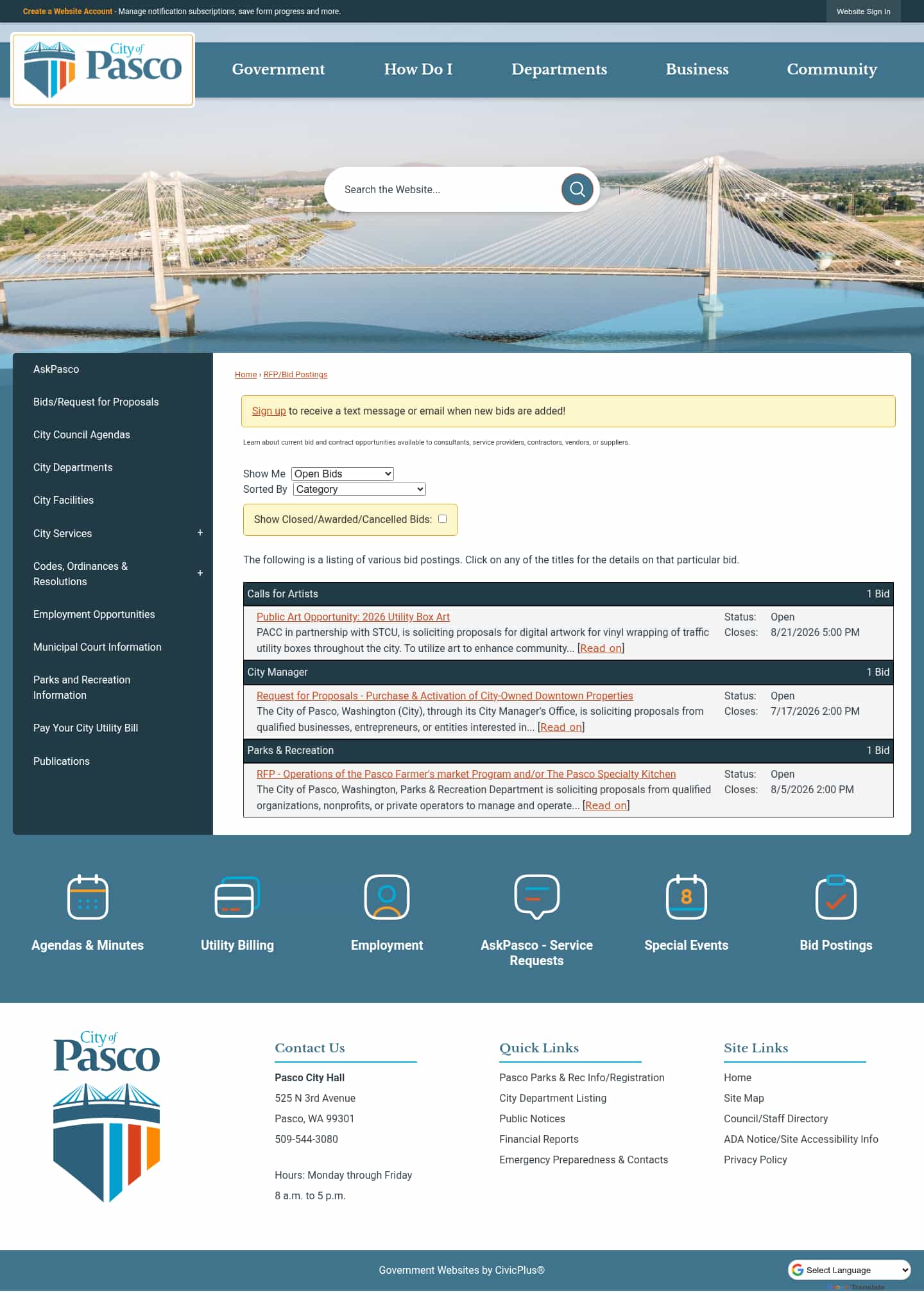
Task: Open Public Notices quick link
Action: click(x=533, y=1118)
